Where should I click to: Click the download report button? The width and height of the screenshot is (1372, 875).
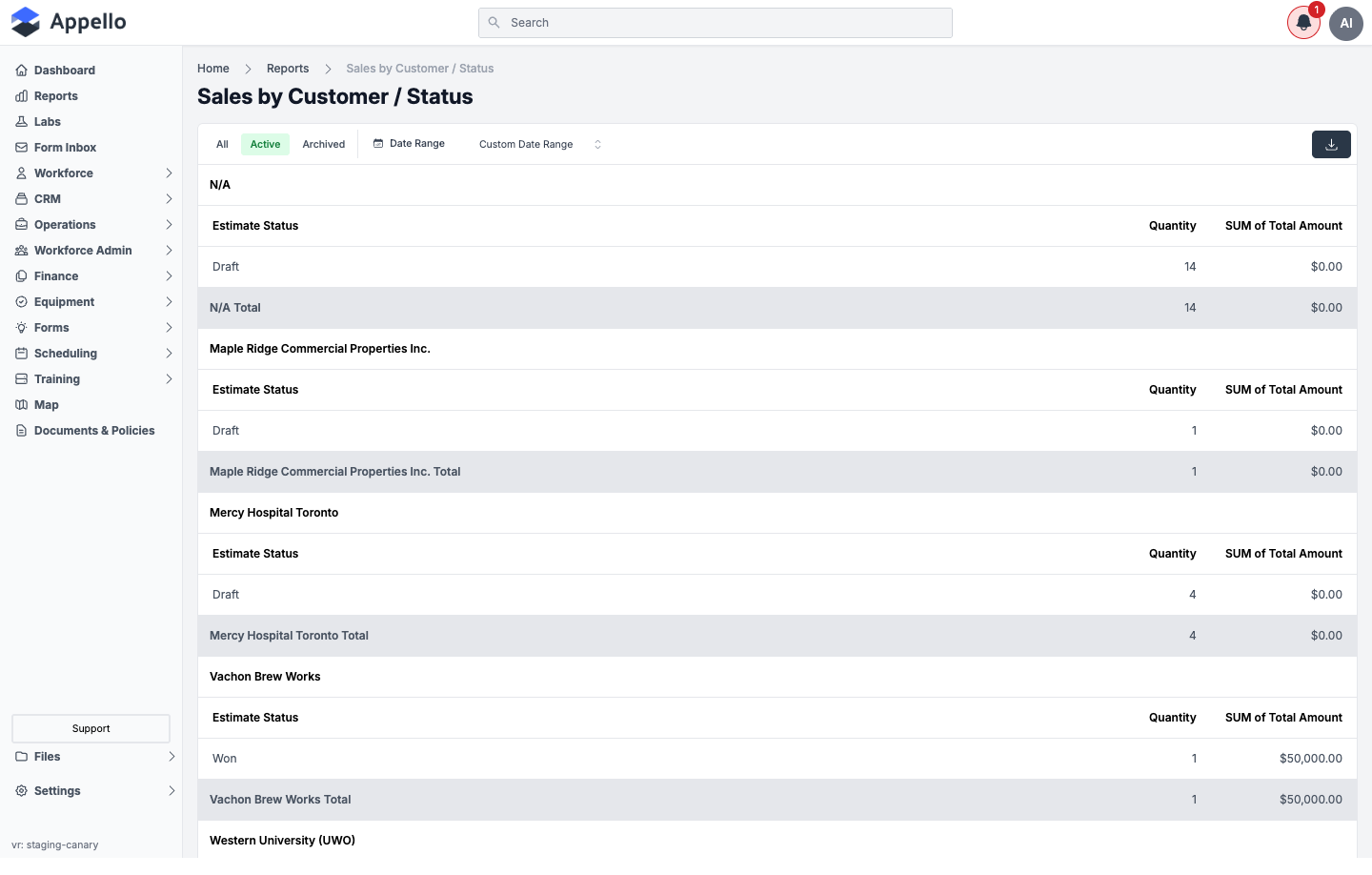point(1331,145)
